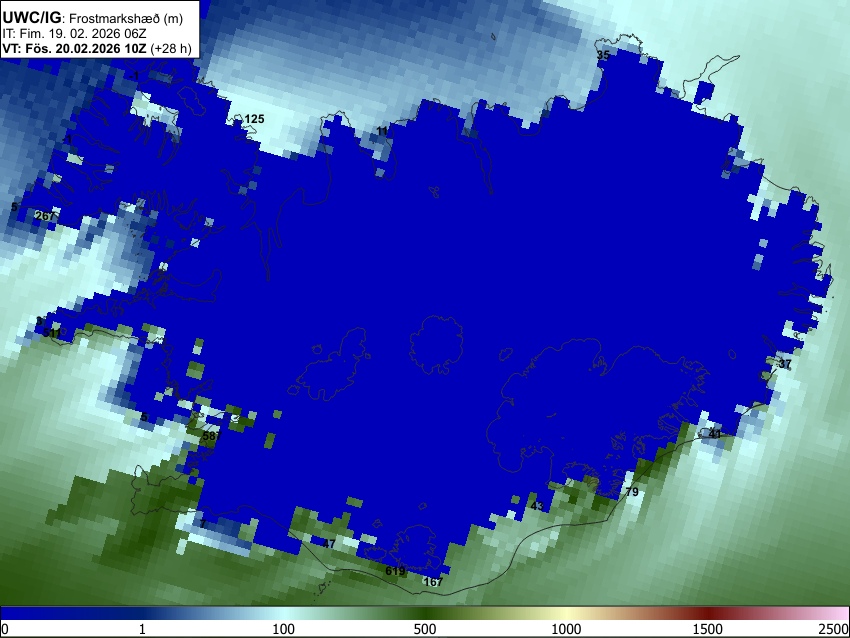Click the station value 11 on the north coast
The height and width of the screenshot is (638, 850).
pos(382,131)
